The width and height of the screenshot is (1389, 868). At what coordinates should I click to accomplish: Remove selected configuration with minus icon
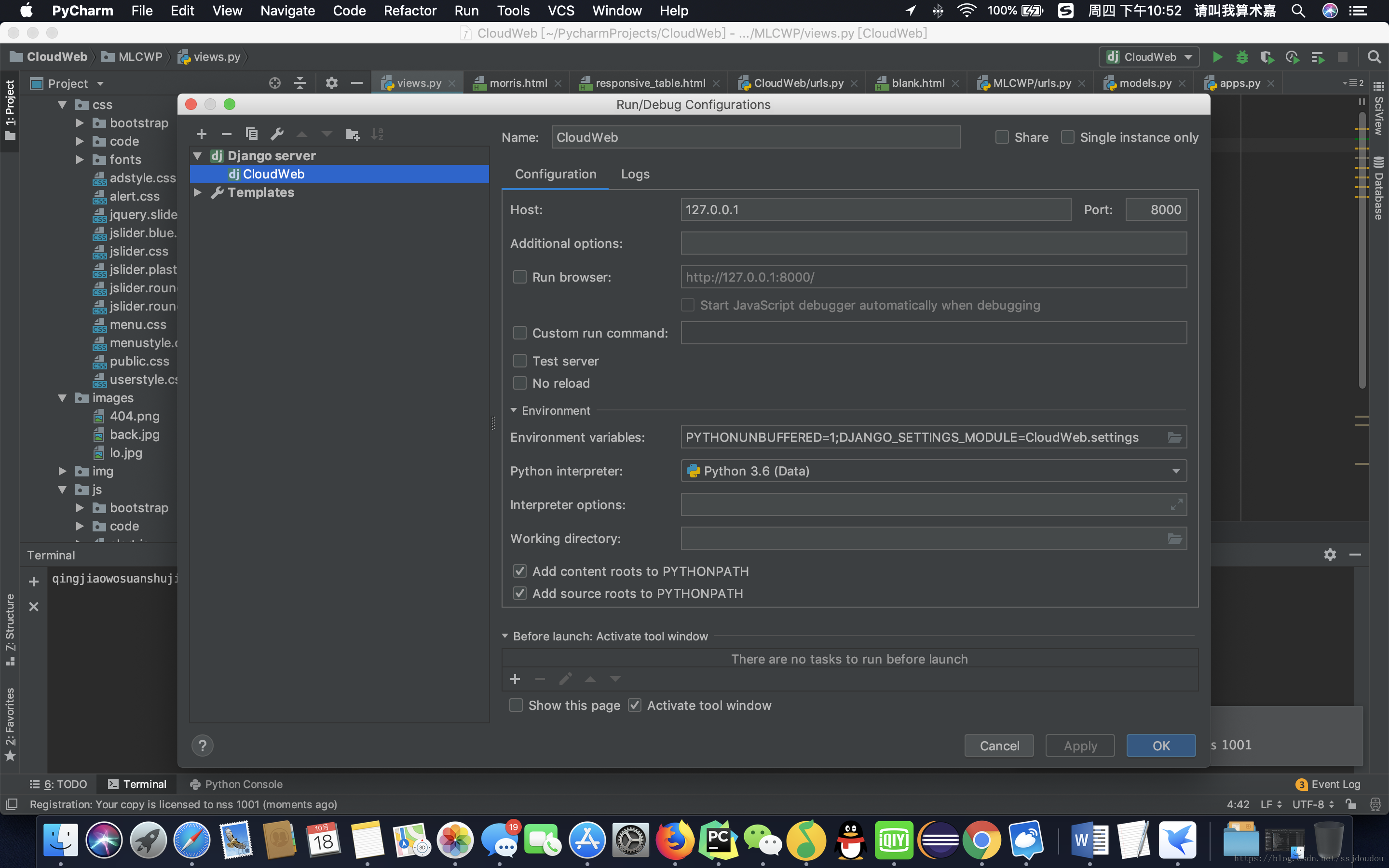(x=226, y=135)
